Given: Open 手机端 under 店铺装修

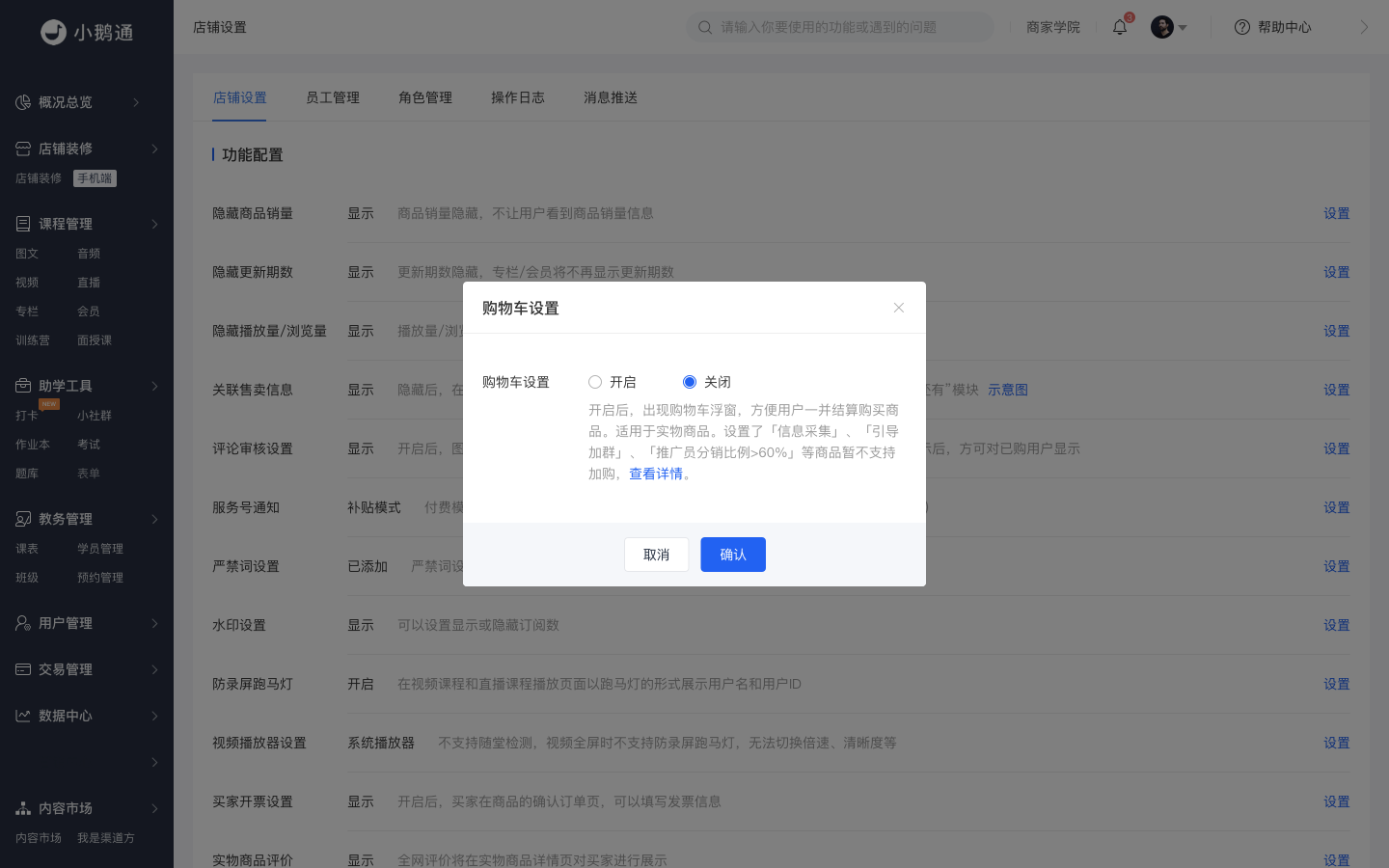Looking at the screenshot, I should [x=95, y=178].
